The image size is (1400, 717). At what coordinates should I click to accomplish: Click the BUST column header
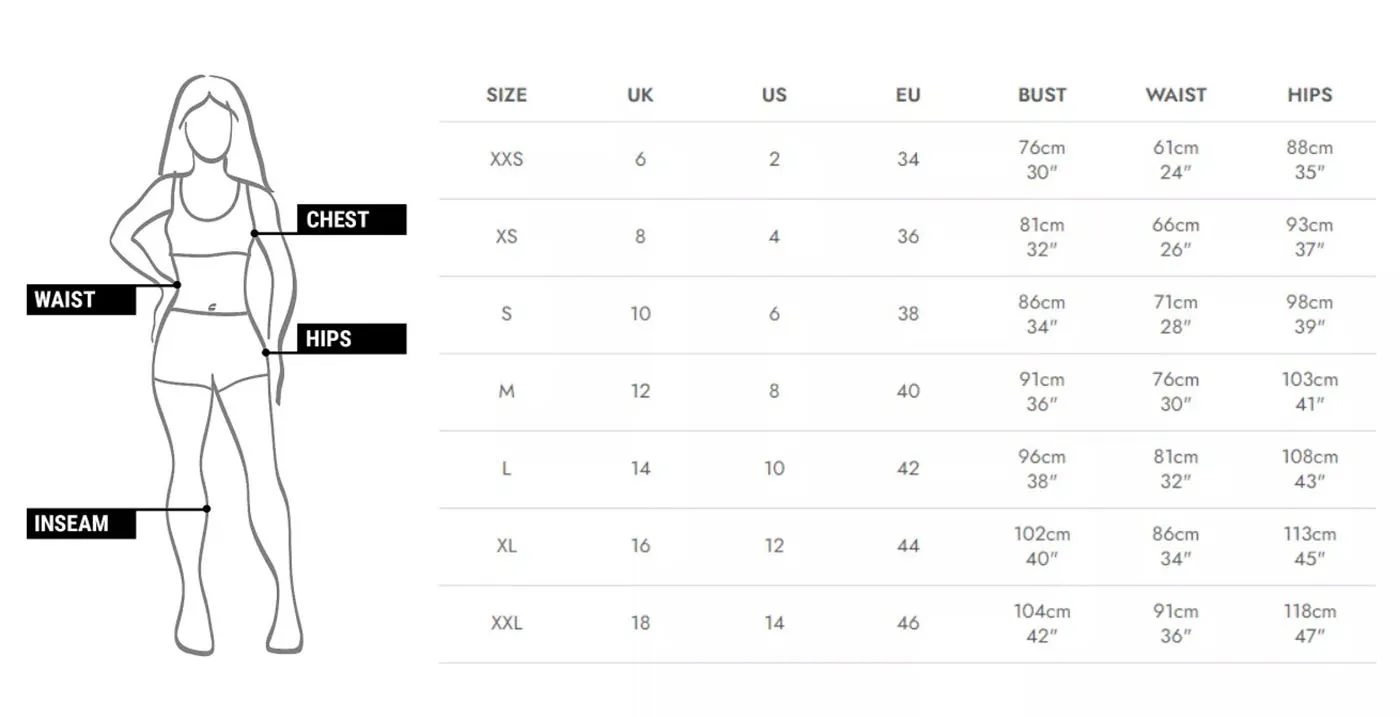pos(1042,95)
